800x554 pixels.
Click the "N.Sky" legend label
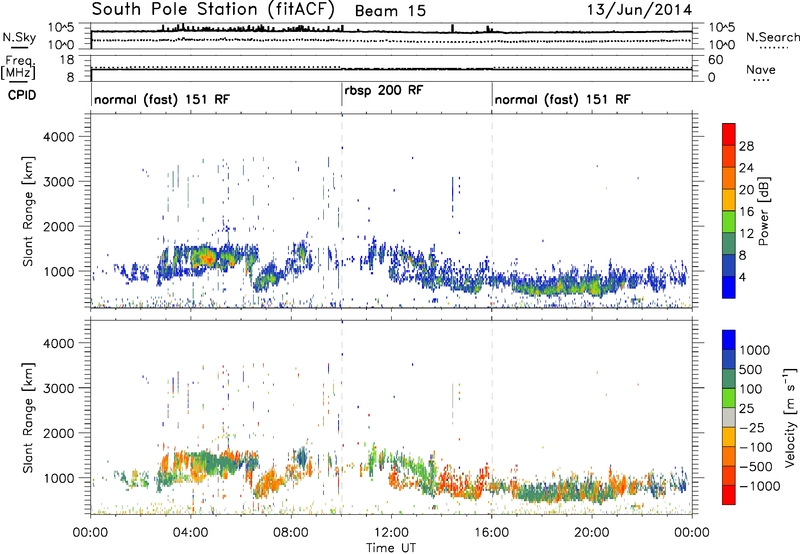(19, 37)
